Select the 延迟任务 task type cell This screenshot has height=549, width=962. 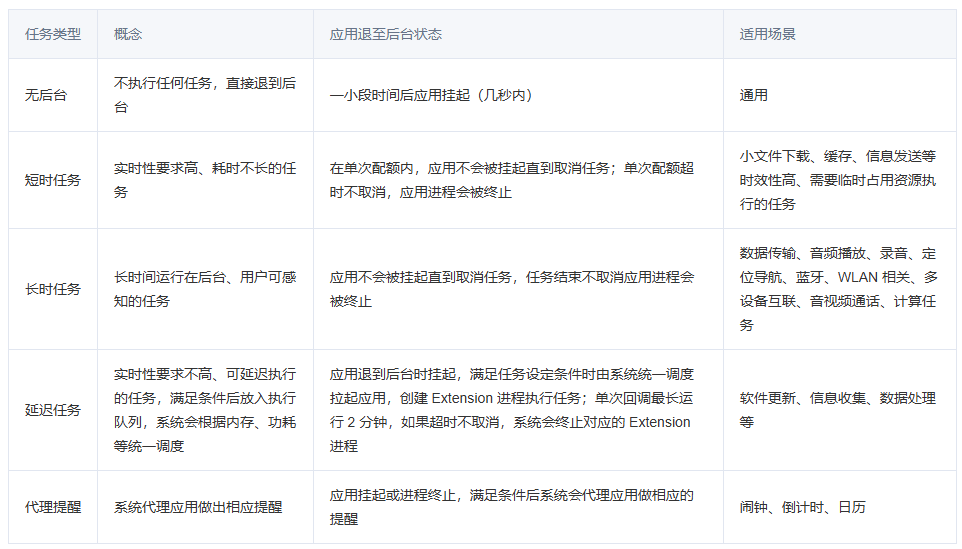(53, 410)
